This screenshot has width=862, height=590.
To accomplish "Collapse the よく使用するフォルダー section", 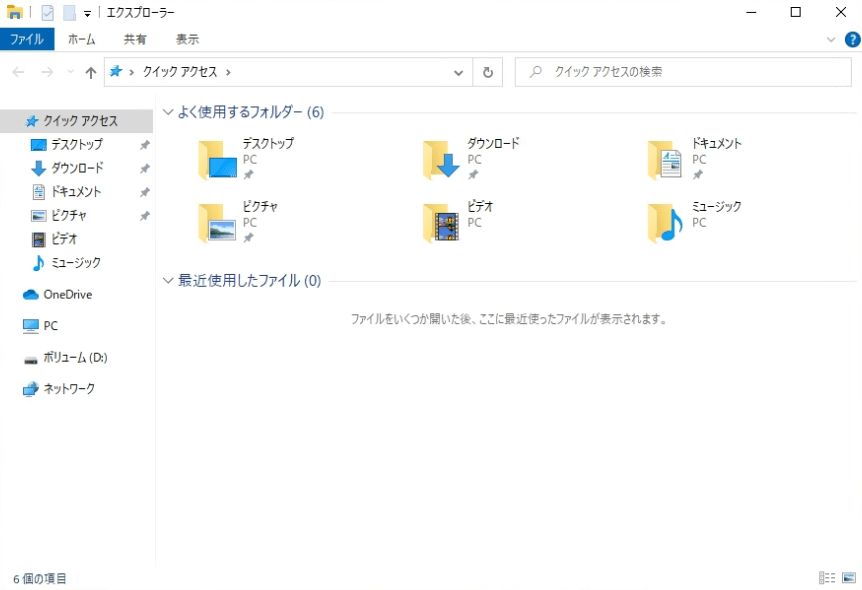I will click(x=168, y=113).
